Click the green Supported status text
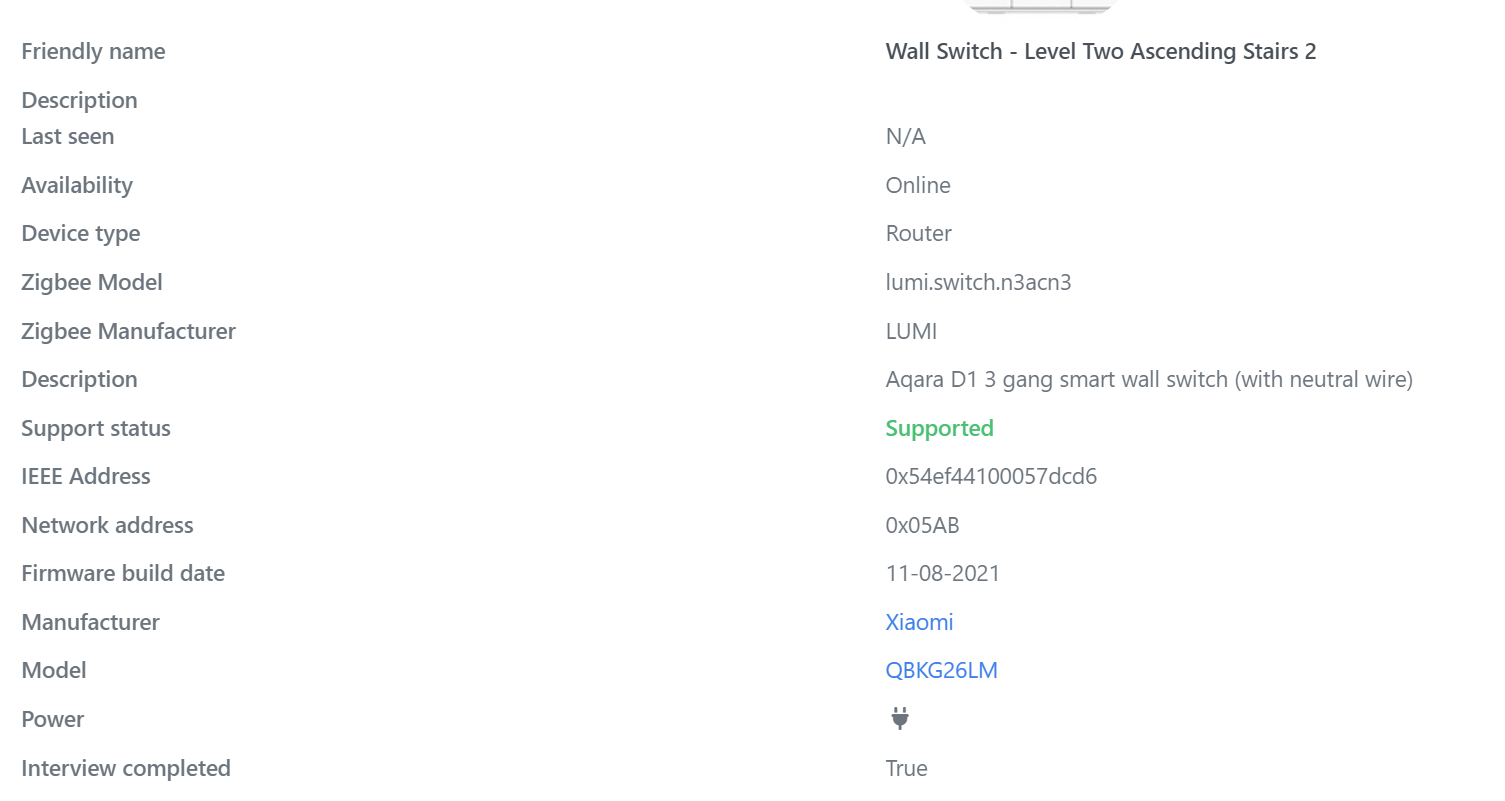The image size is (1505, 801). 939,428
